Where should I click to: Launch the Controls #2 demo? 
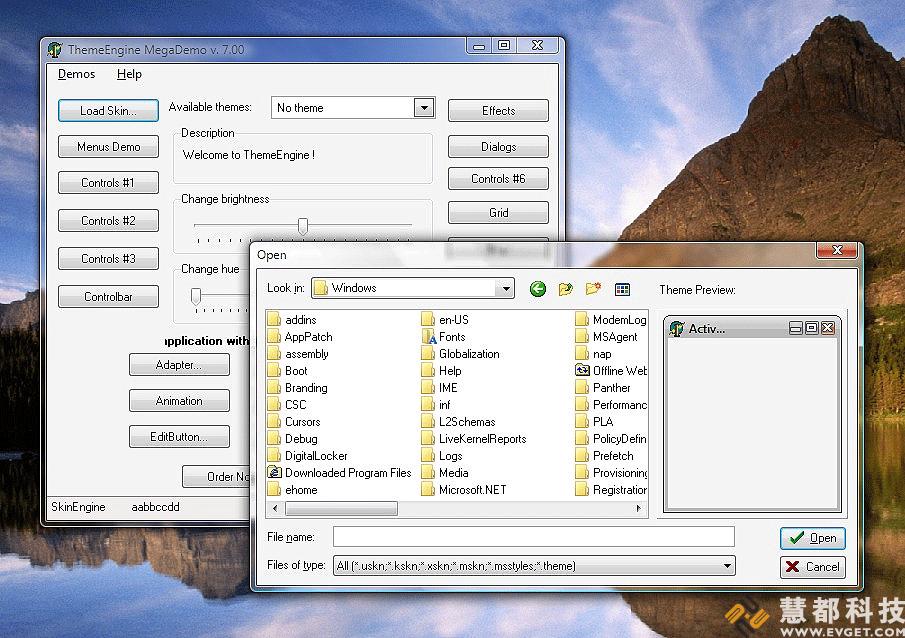(109, 221)
